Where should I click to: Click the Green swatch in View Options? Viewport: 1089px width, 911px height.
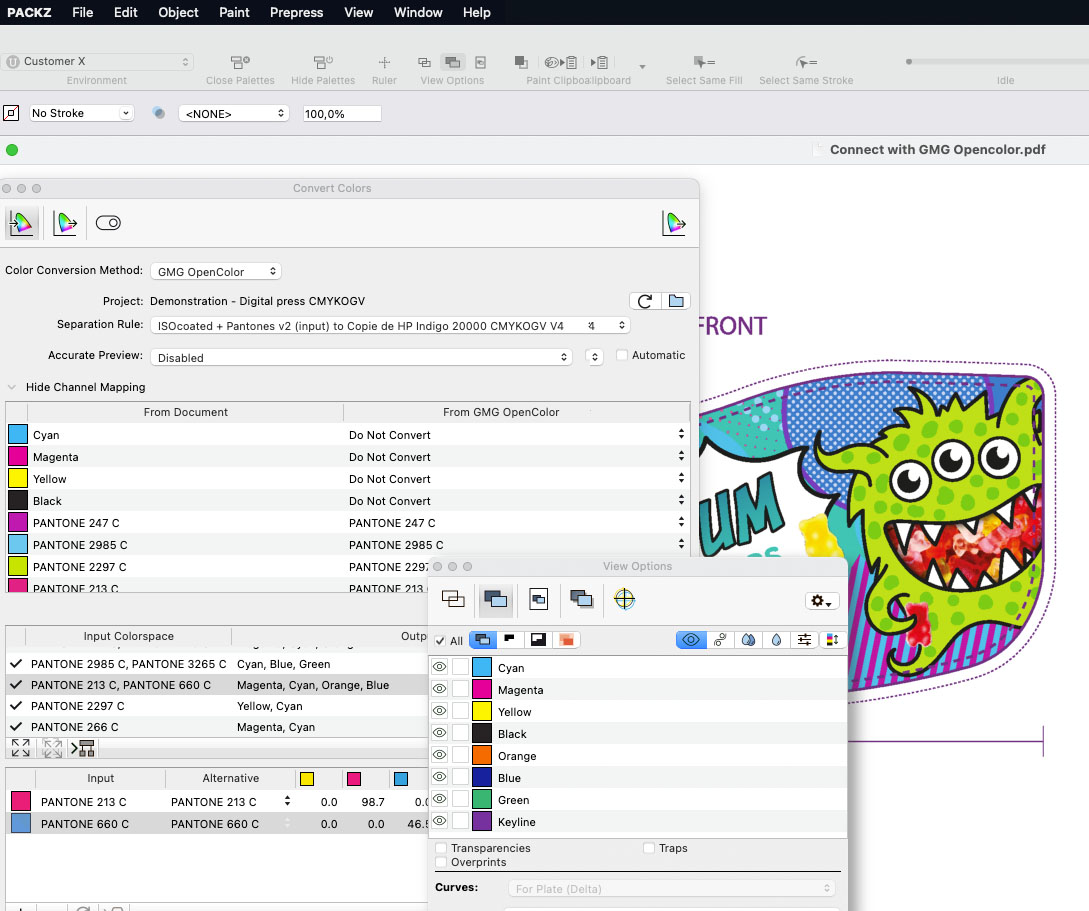point(482,799)
